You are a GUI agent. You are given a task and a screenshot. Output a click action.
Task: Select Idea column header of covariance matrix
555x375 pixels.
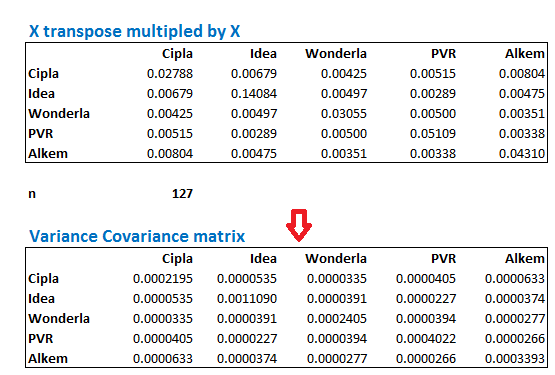pyautogui.click(x=263, y=259)
